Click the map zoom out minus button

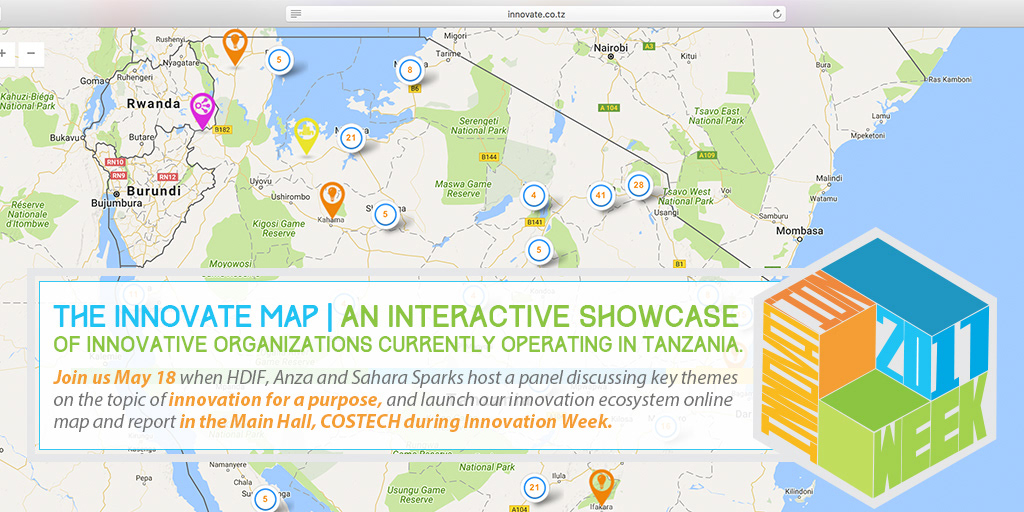click(31, 54)
